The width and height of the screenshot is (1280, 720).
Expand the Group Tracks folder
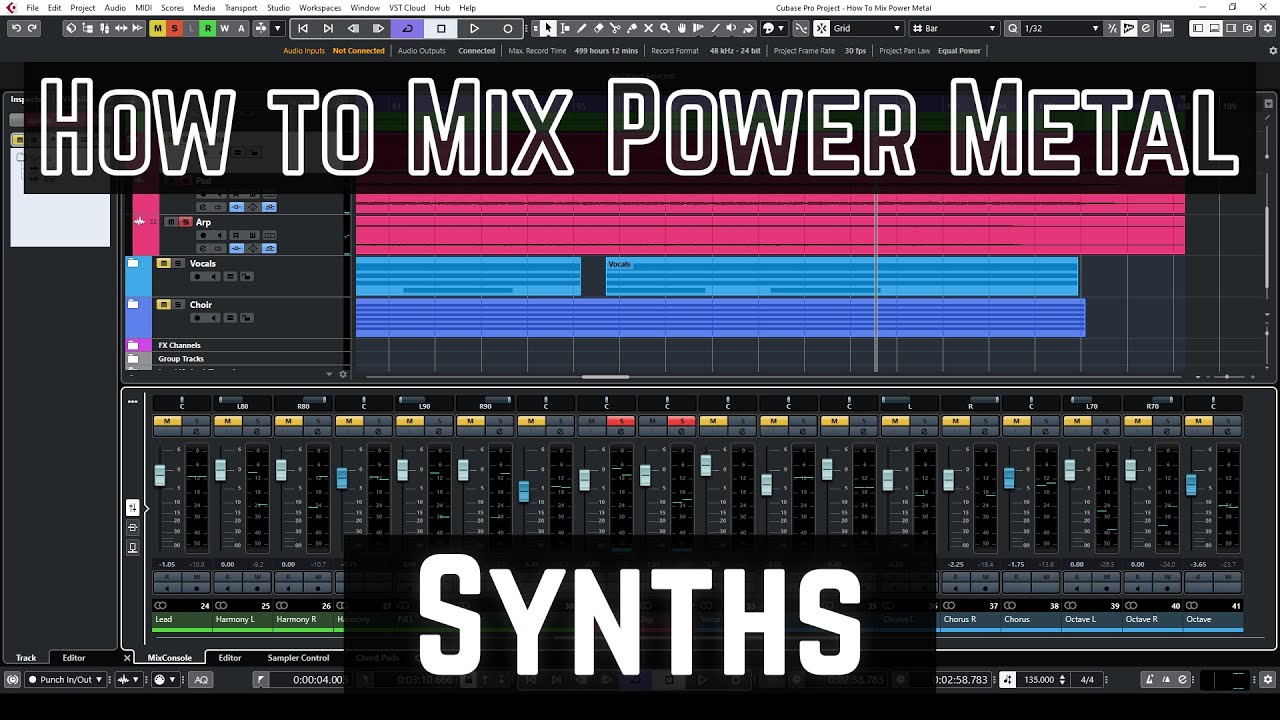133,358
